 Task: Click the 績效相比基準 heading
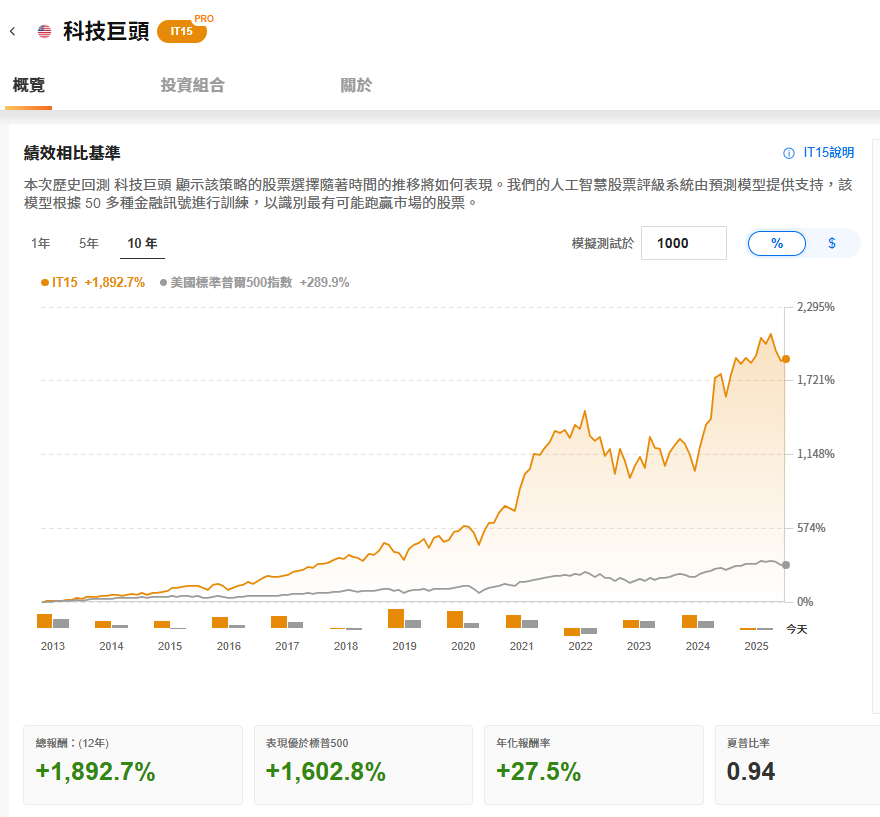72,153
